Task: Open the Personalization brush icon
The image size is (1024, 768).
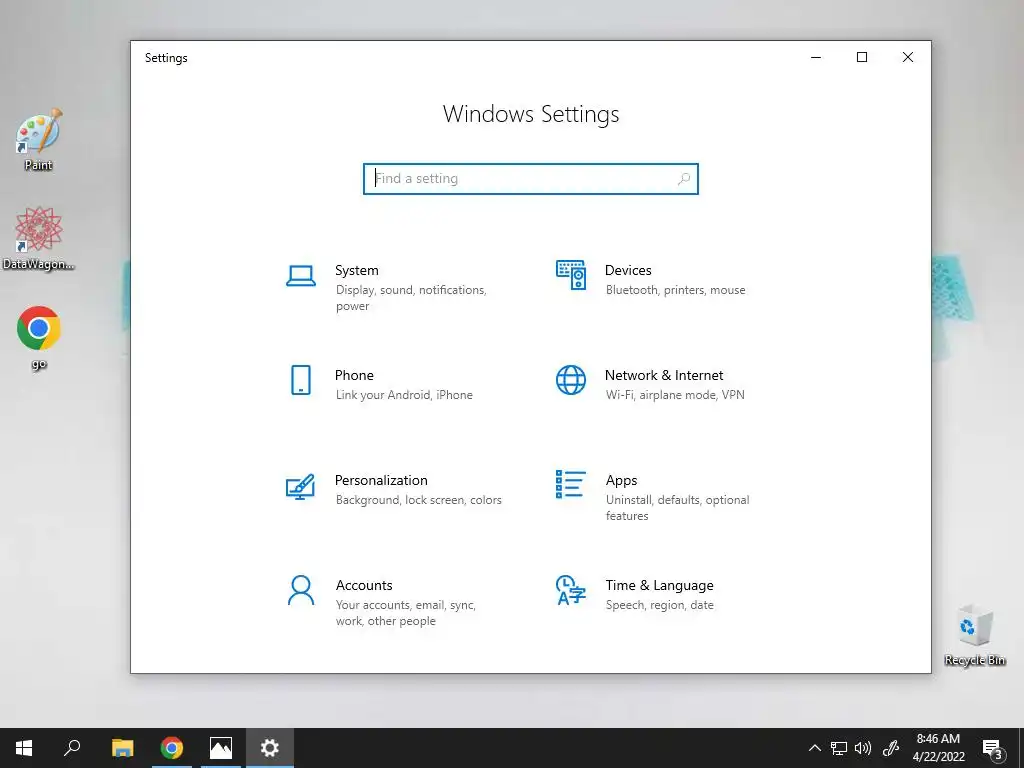Action: 300,487
